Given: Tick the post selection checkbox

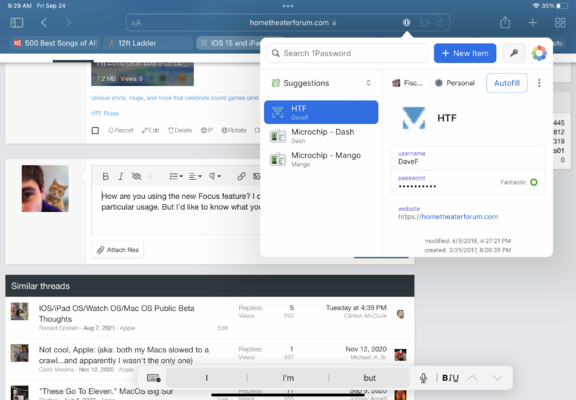Looking at the screenshot, I should click(95, 130).
